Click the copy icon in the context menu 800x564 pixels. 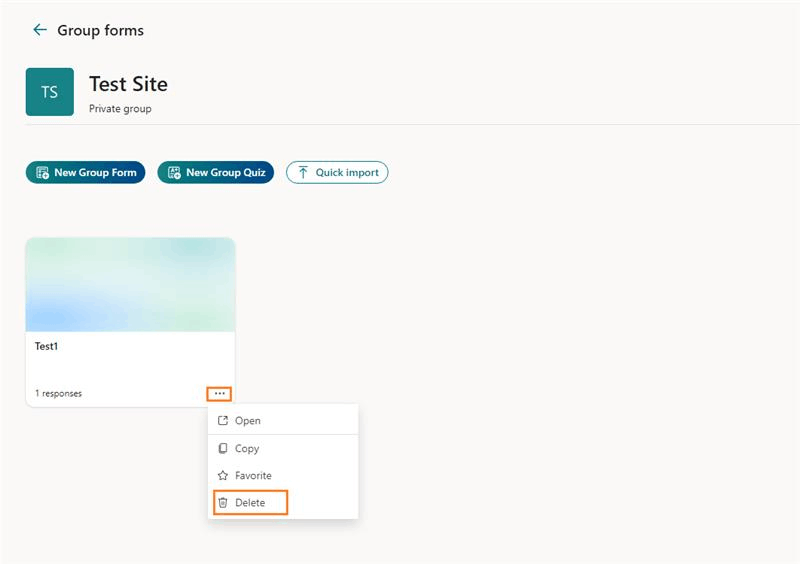pyautogui.click(x=223, y=448)
